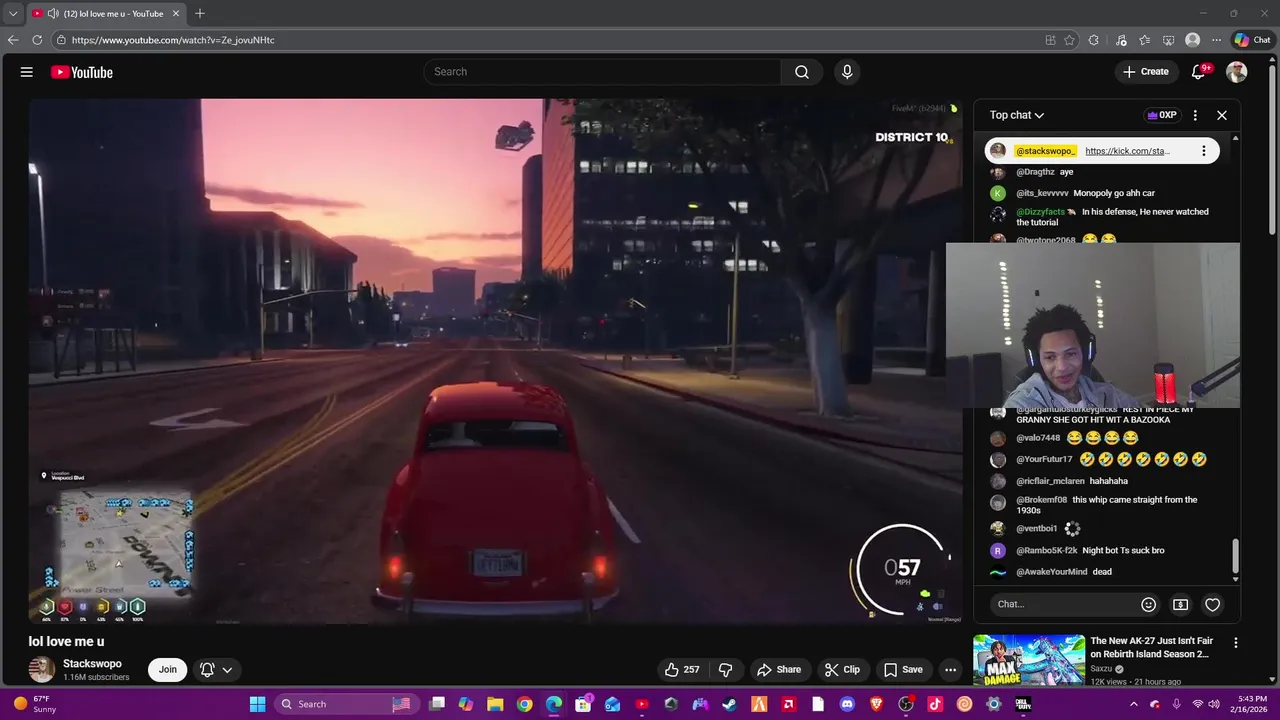The image size is (1280, 720).
Task: Open live chat options three-dot menu
Action: pyautogui.click(x=1195, y=115)
